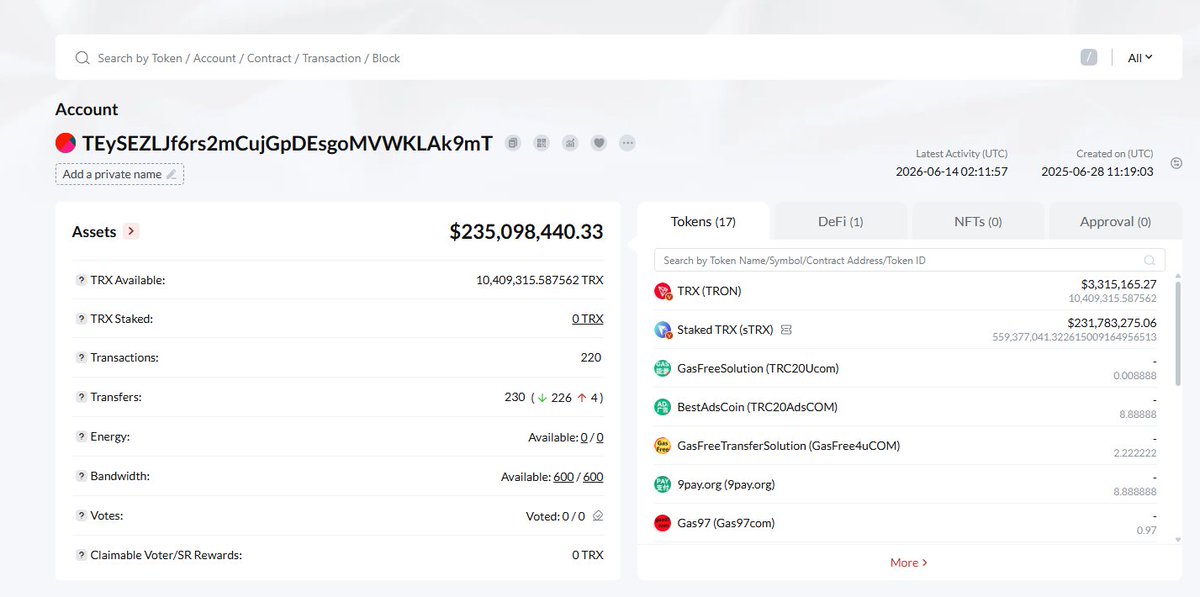Click the help icon beside TRX Available
This screenshot has height=597, width=1200.
tap(81, 280)
